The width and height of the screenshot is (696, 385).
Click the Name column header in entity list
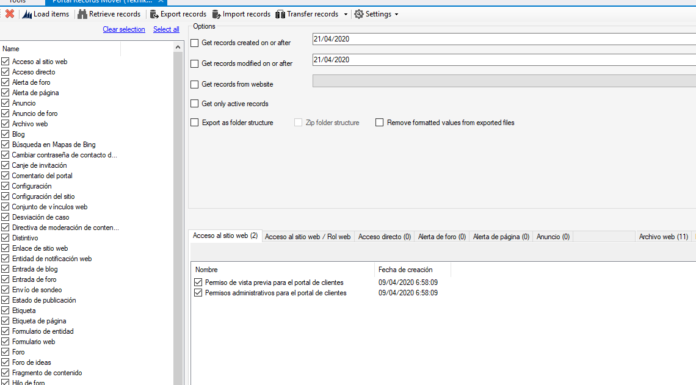coord(60,49)
